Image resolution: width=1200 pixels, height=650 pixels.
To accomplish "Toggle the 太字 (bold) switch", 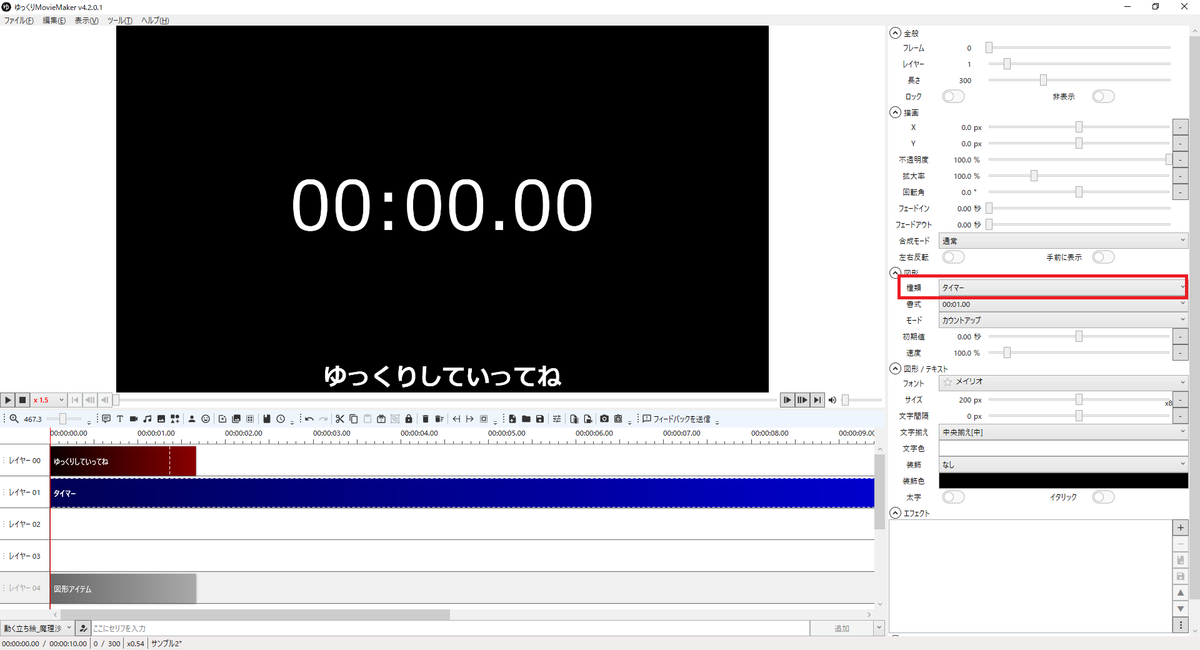I will 953,497.
